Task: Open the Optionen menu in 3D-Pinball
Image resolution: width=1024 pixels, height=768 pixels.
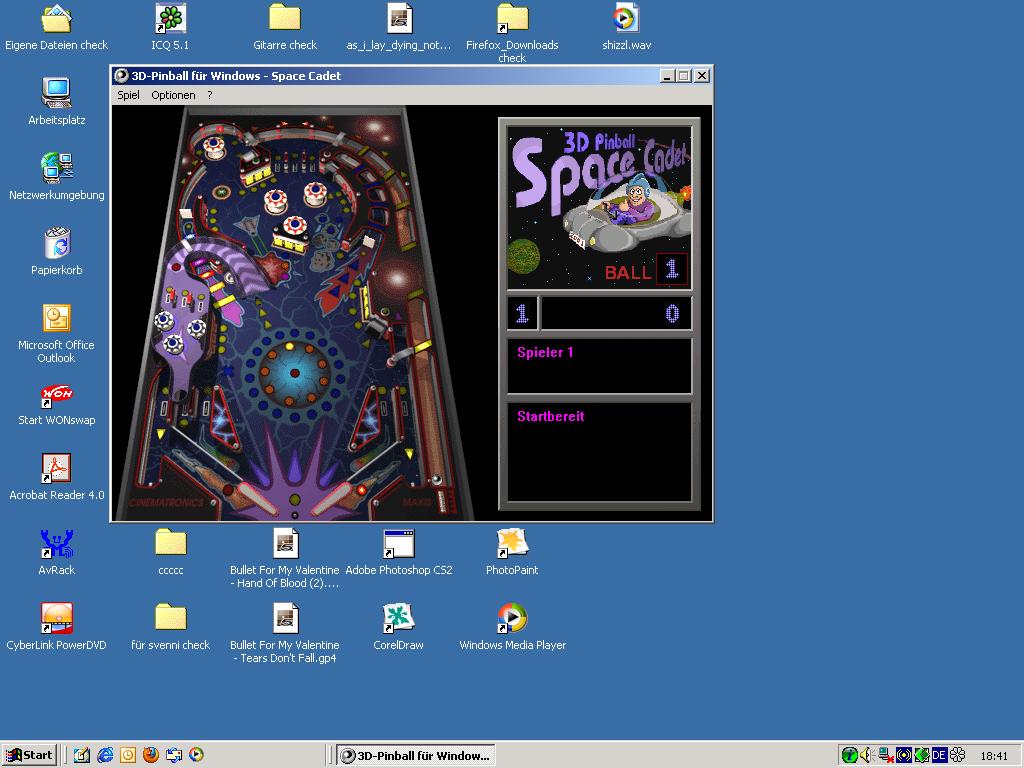Action: coord(173,95)
